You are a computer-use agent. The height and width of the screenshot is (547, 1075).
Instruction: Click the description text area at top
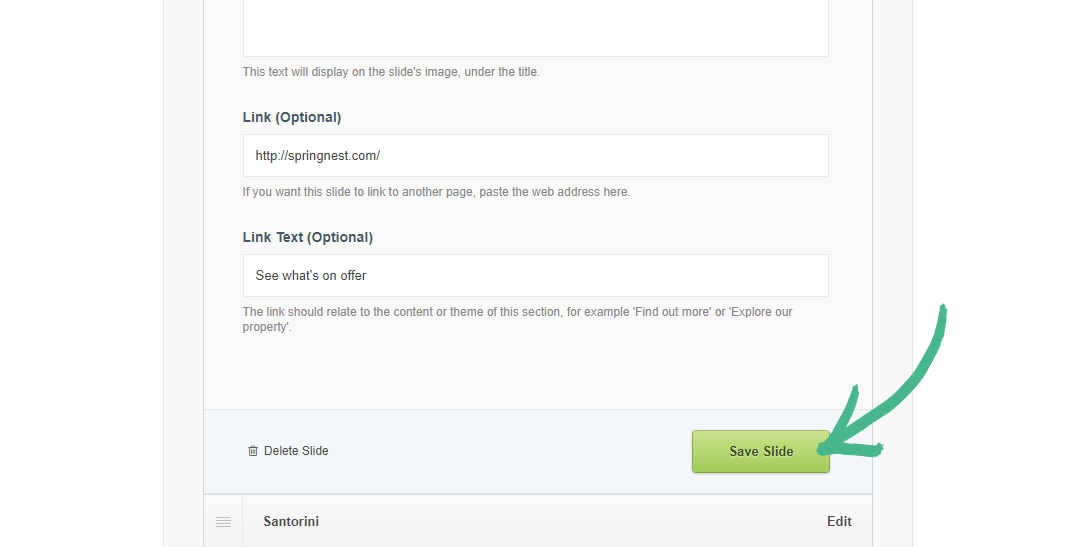tap(535, 25)
